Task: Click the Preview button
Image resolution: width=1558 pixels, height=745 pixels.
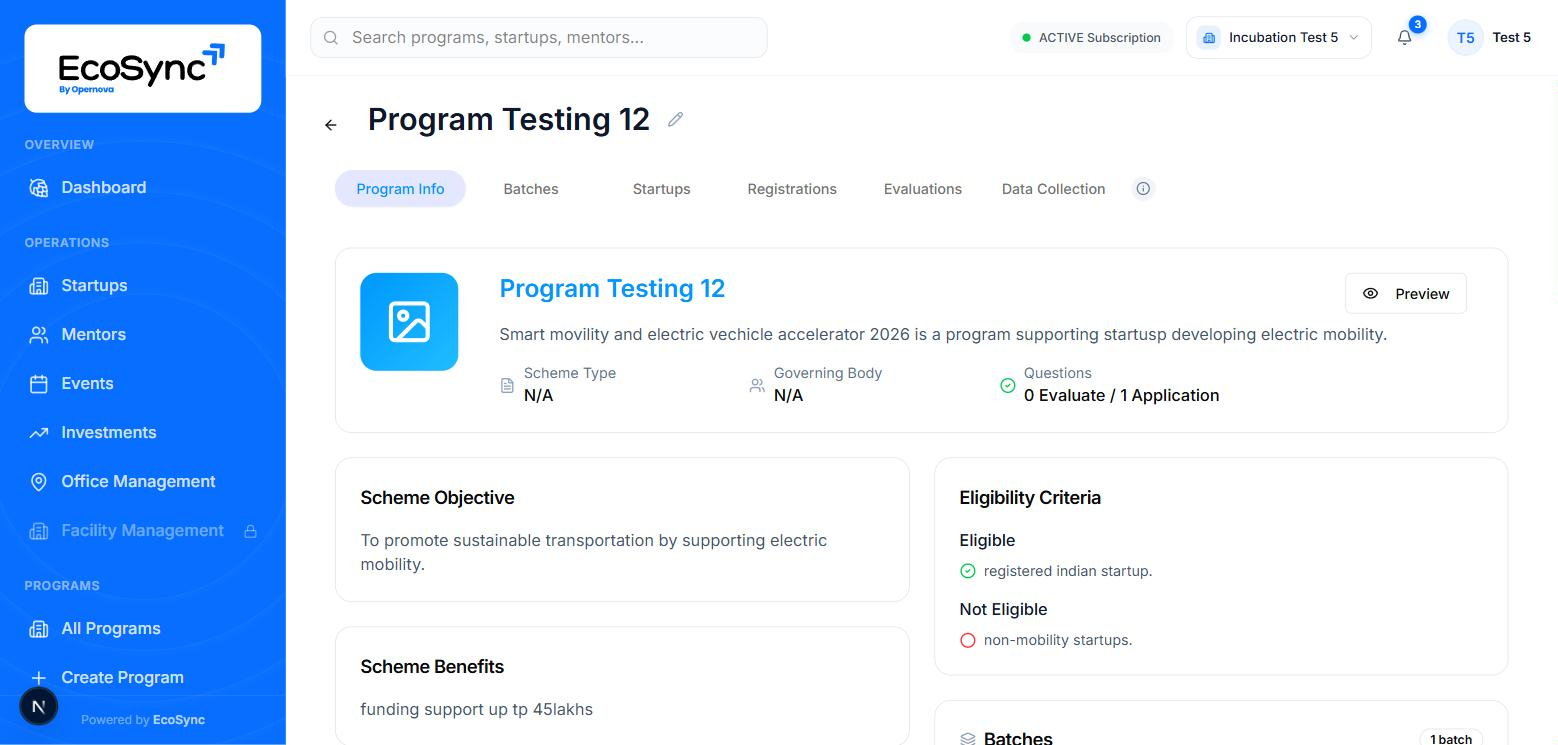Action: coord(1405,293)
